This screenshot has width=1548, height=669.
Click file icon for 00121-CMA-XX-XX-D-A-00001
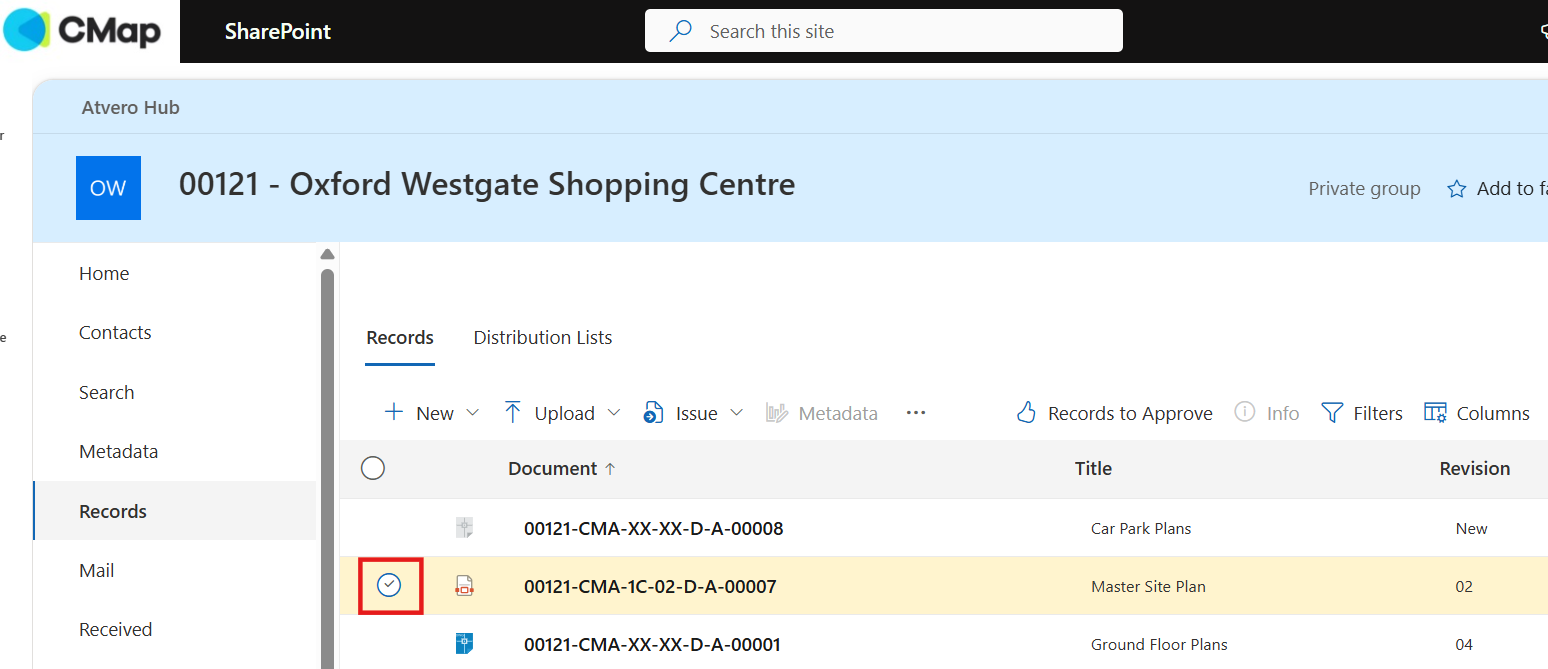click(464, 644)
